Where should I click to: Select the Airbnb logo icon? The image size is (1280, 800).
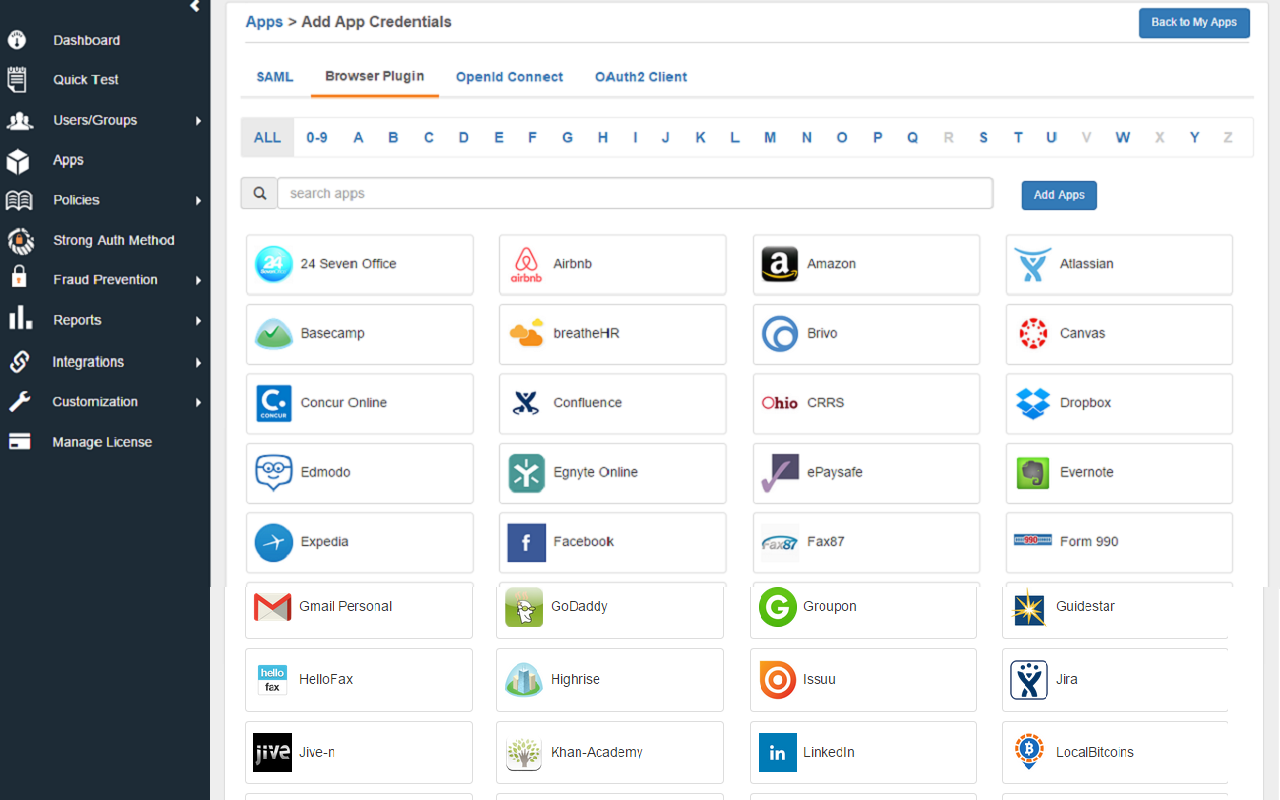[526, 264]
